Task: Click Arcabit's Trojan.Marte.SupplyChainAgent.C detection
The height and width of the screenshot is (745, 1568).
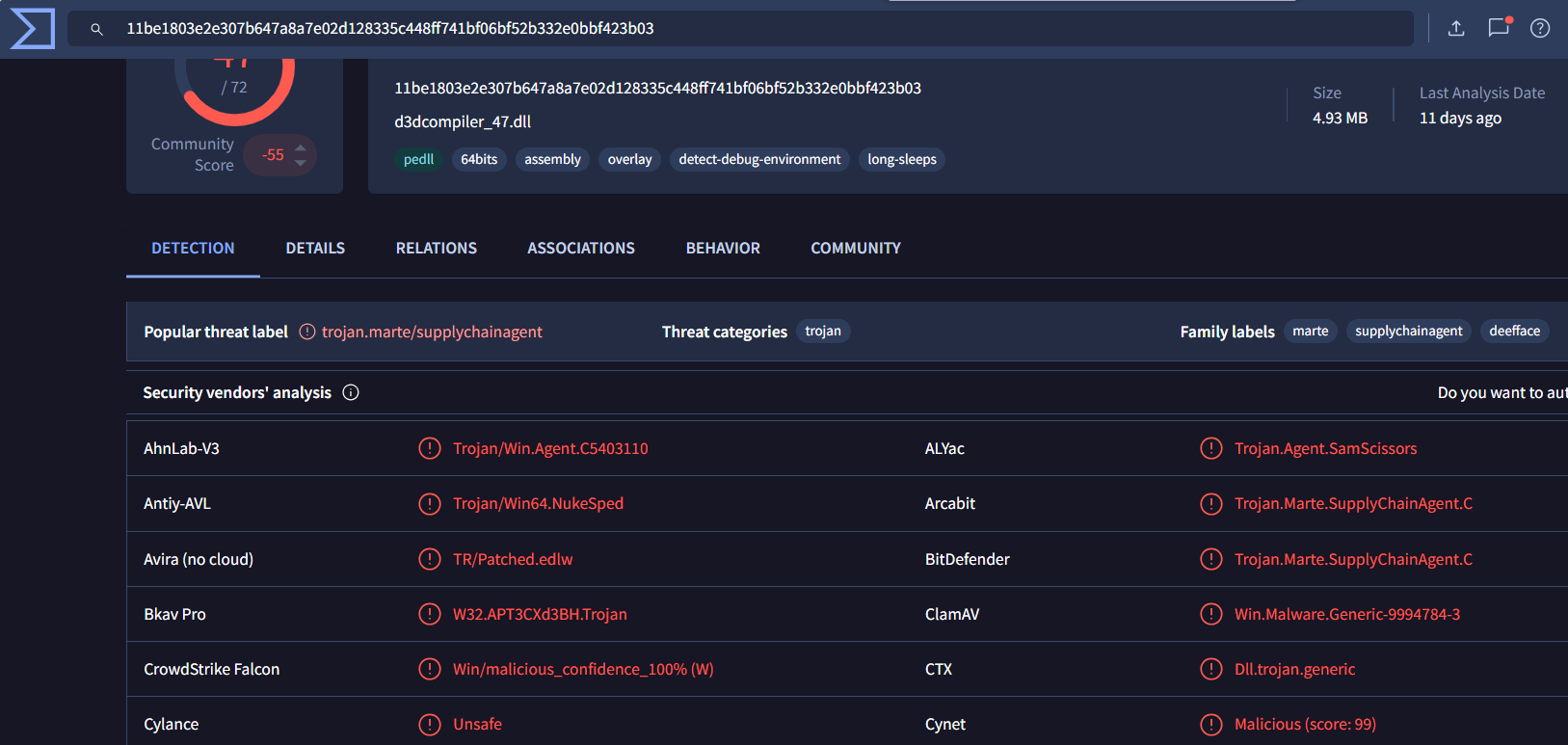Action: [1353, 503]
